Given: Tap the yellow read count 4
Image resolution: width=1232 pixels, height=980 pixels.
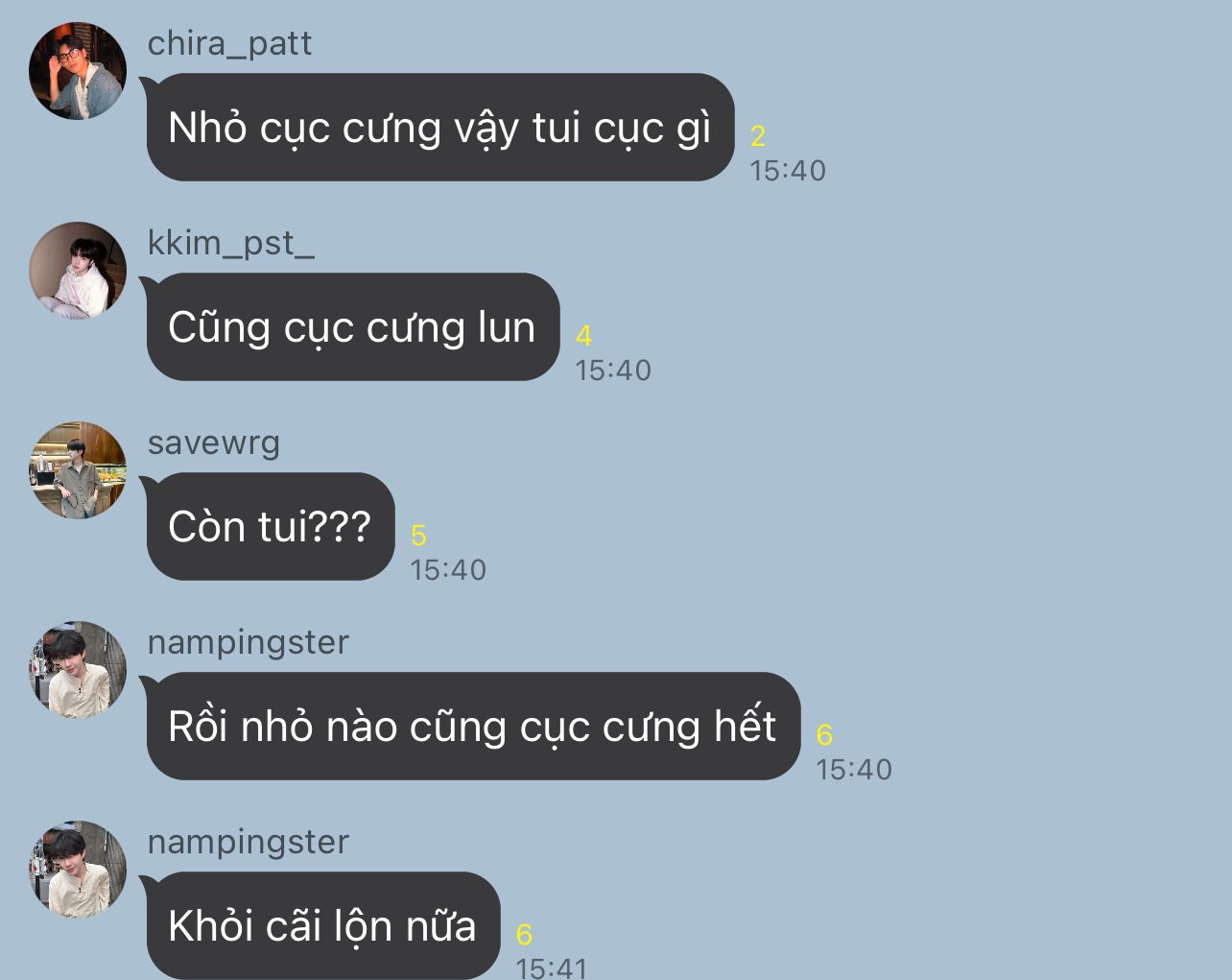Looking at the screenshot, I should [x=583, y=336].
